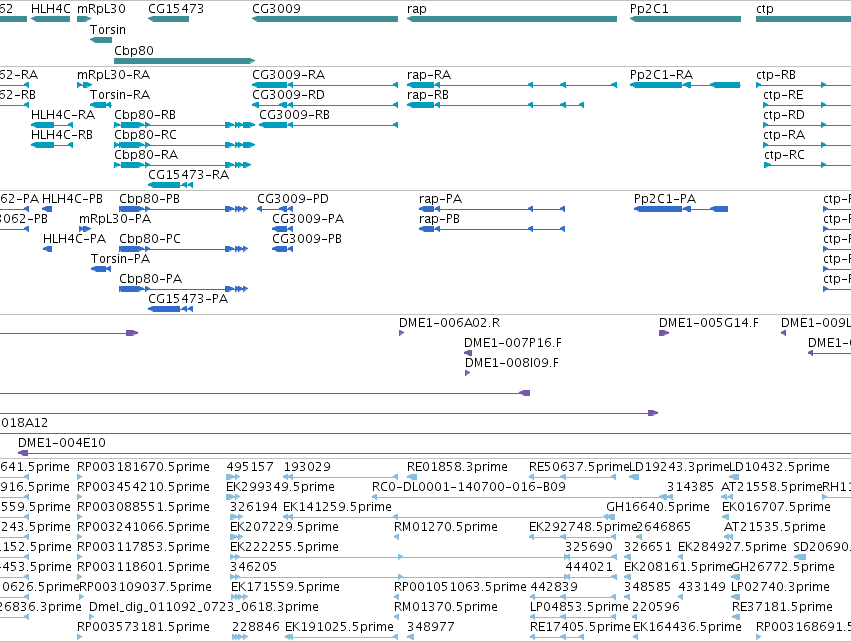Image resolution: width=851 pixels, height=642 pixels.
Task: Open EST RC0-DL0001-140700-016-B09
Action: click(468, 487)
